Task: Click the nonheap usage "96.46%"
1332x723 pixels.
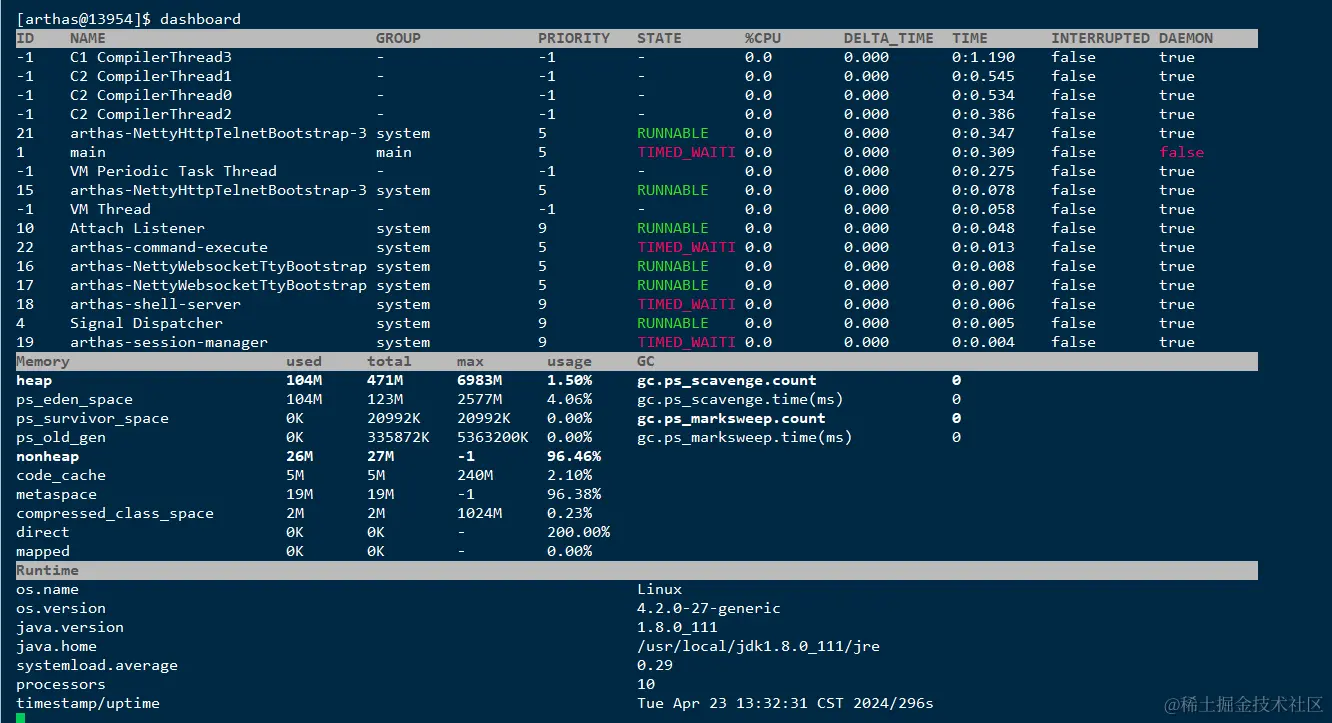Action: coord(574,456)
